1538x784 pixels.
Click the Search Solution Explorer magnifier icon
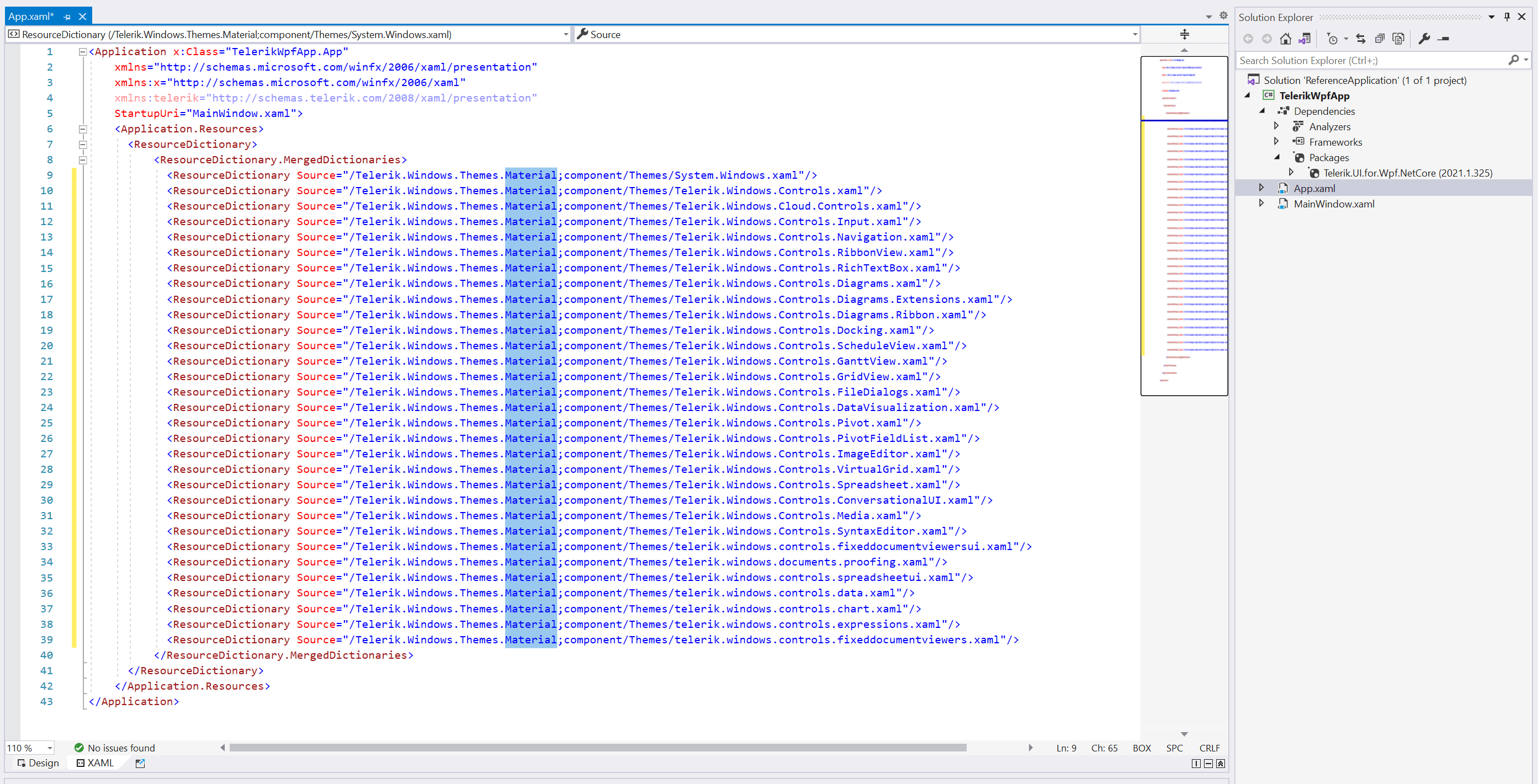(1515, 60)
